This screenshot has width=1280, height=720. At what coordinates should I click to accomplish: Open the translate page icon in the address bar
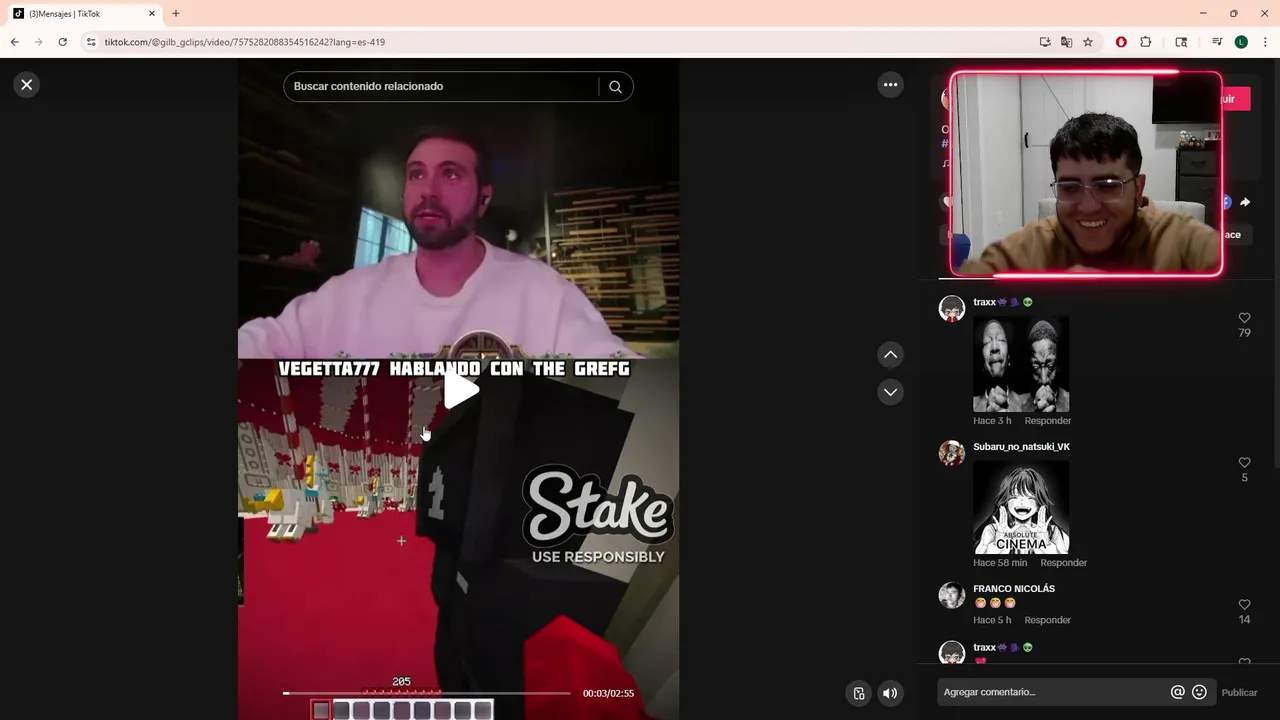pyautogui.click(x=1066, y=42)
